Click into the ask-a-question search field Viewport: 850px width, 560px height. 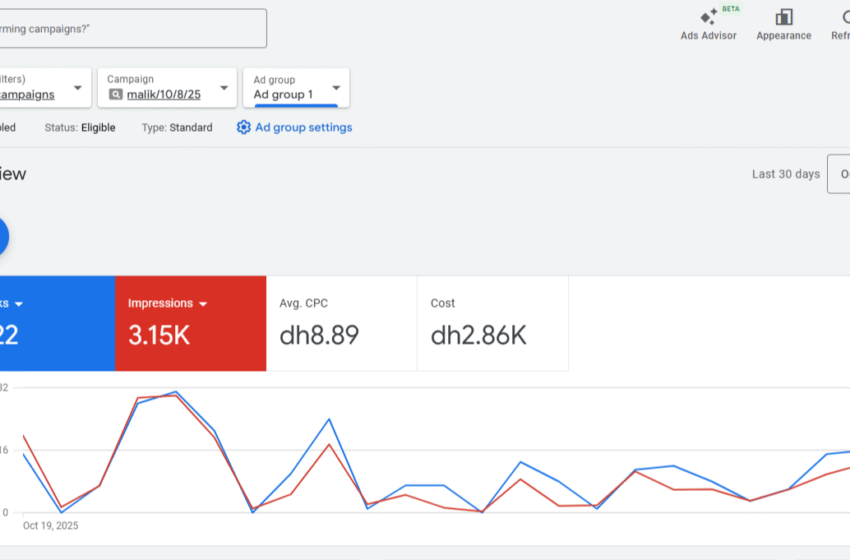point(130,29)
